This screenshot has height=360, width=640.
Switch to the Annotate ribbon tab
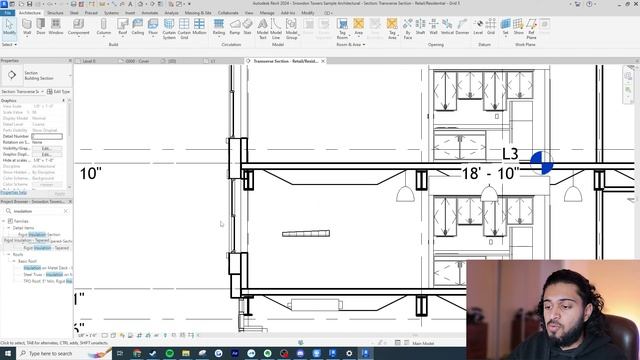(x=149, y=13)
